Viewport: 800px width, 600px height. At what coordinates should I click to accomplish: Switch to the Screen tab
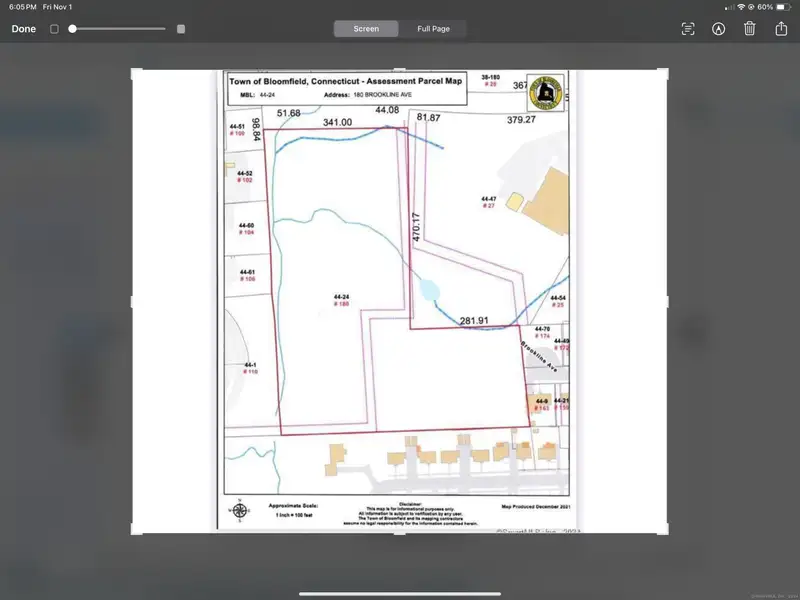pyautogui.click(x=366, y=29)
